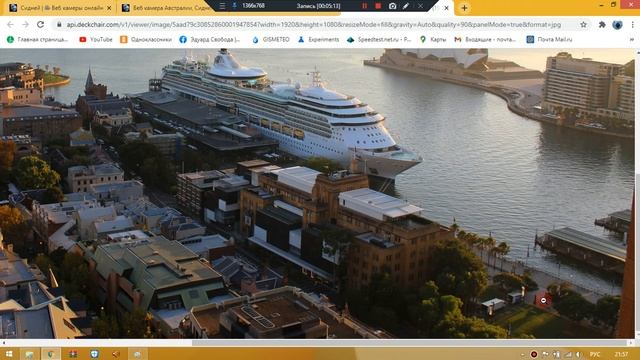The image size is (640, 360).
Task: Bookmark this page with the star icon
Action: pyautogui.click(x=583, y=24)
